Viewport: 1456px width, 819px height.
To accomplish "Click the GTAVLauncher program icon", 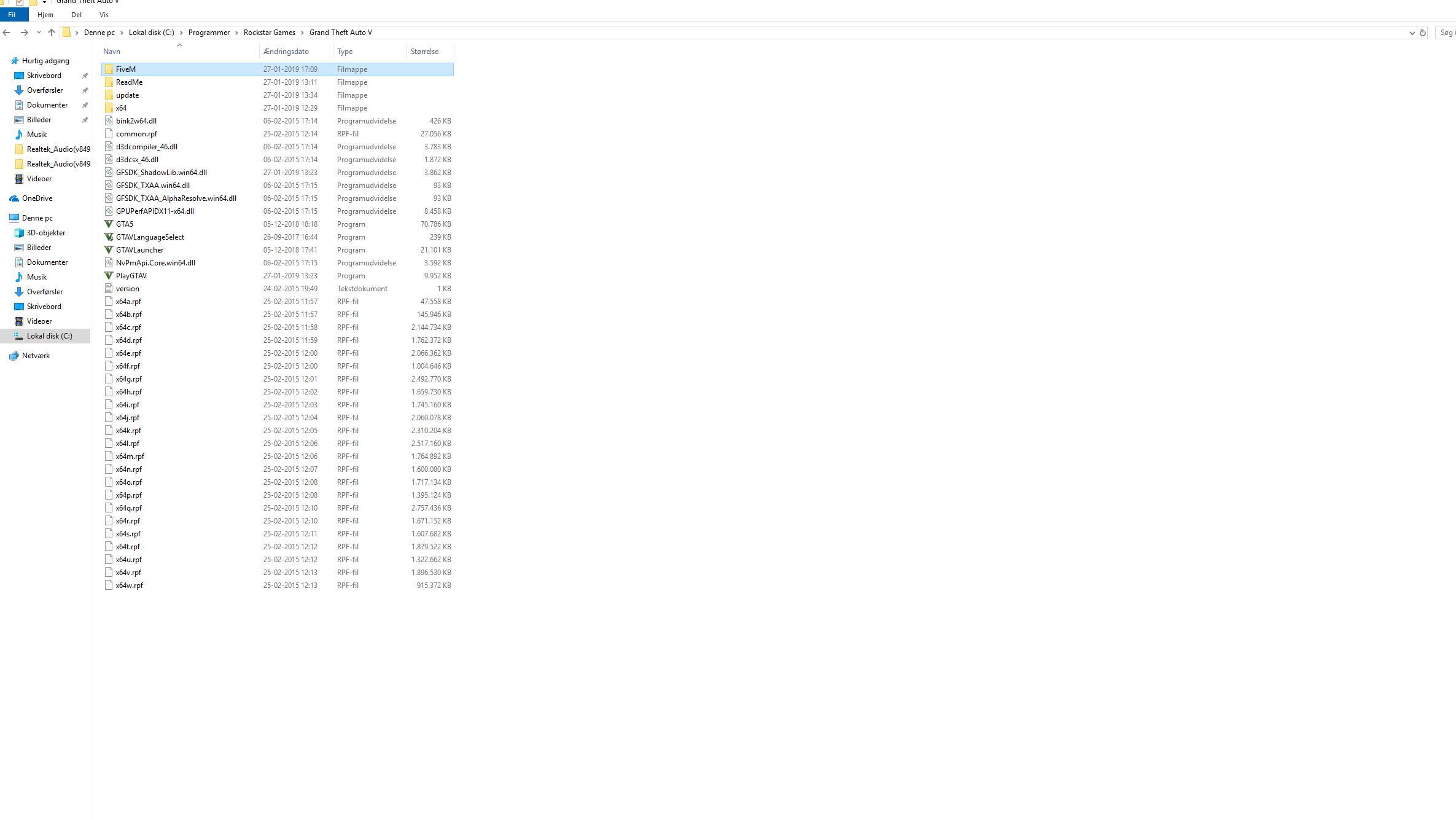I will 109,250.
